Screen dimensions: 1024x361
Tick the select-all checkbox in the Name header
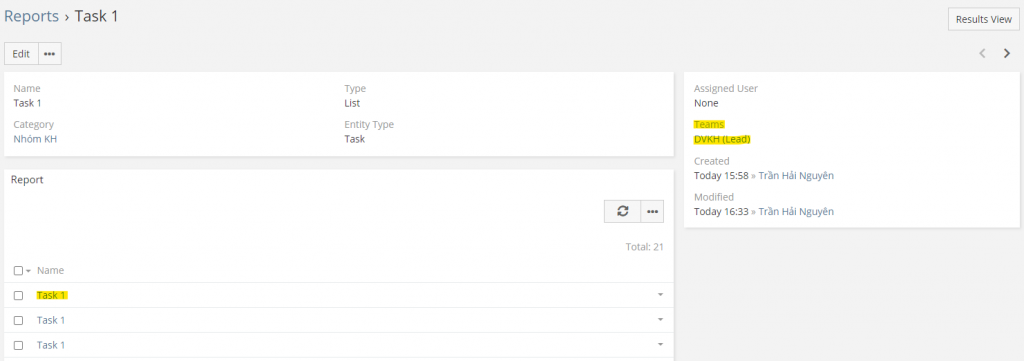click(18, 270)
